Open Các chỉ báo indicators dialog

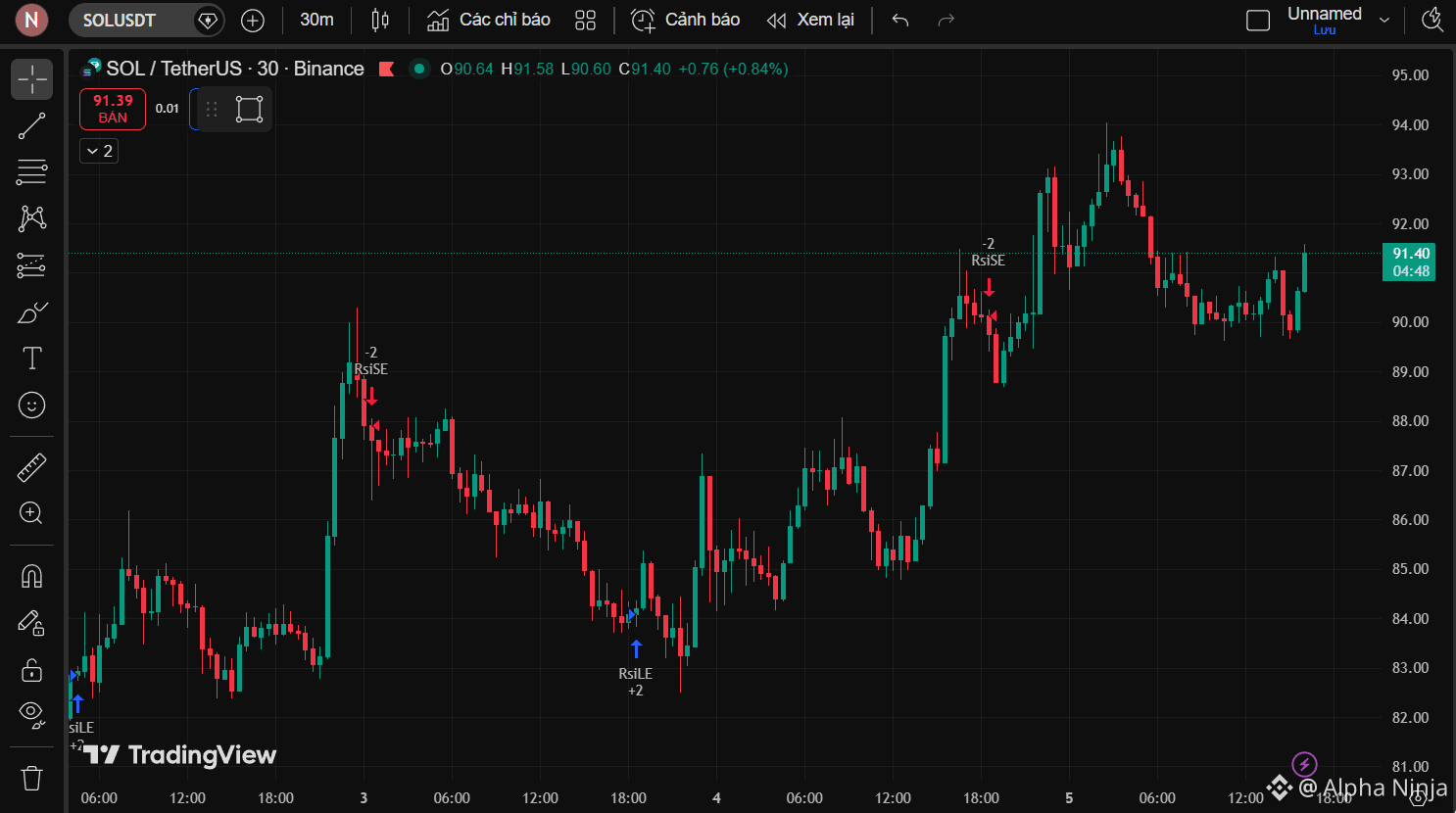[488, 20]
